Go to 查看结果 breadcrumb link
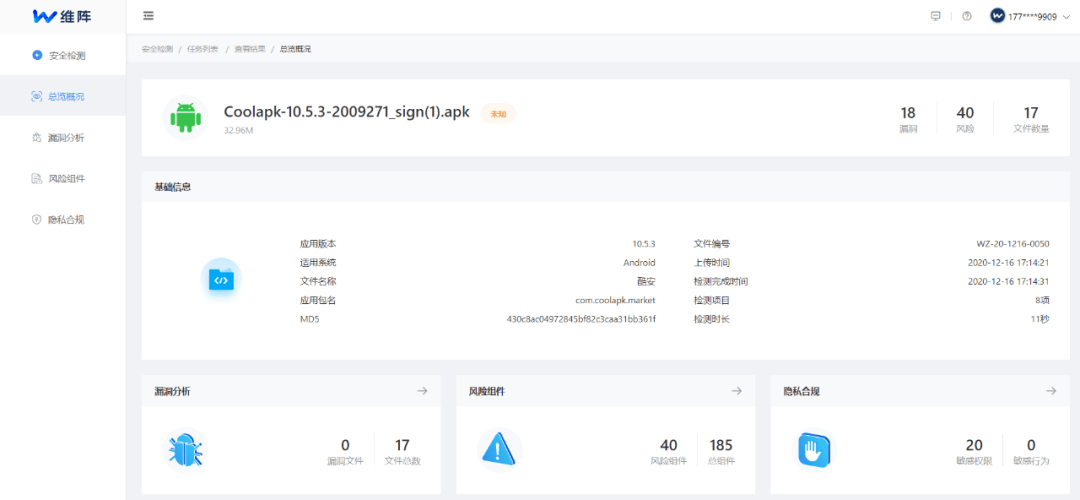 [x=249, y=50]
